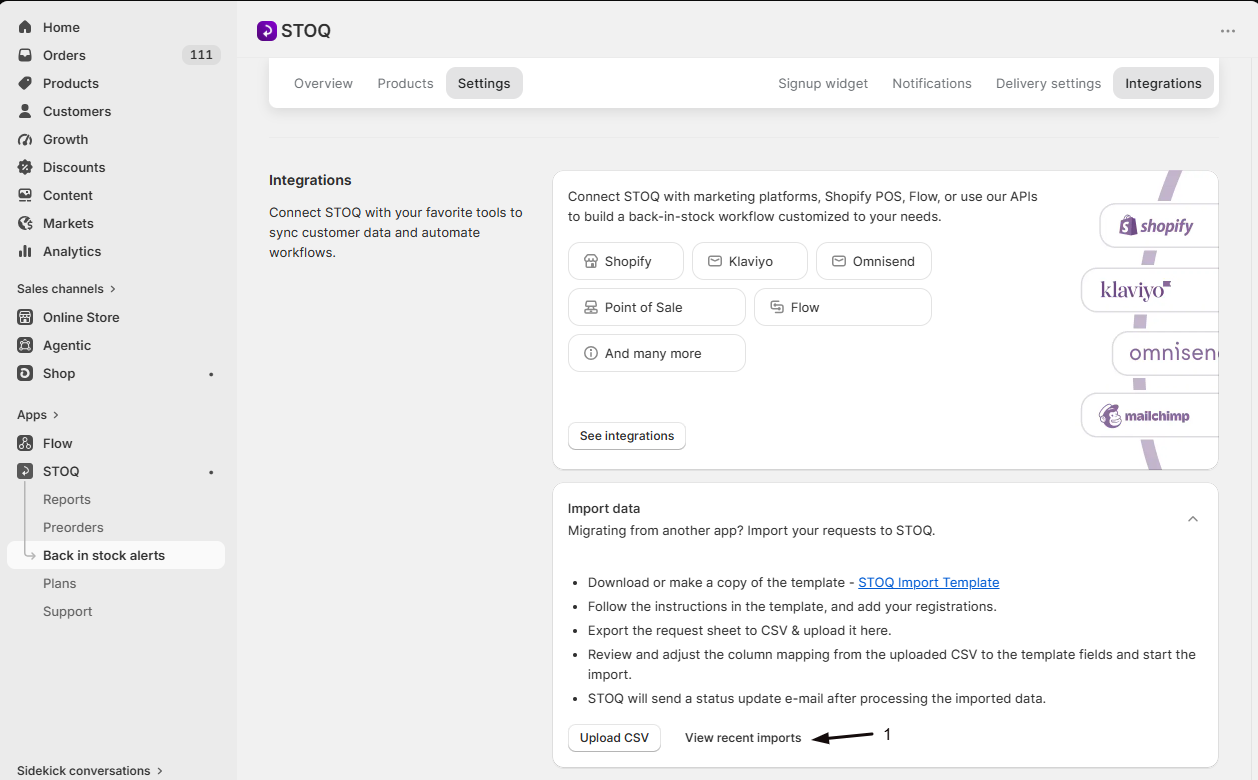The height and width of the screenshot is (780, 1258).
Task: Click the purple STOQ logo in the header
Action: point(267,31)
